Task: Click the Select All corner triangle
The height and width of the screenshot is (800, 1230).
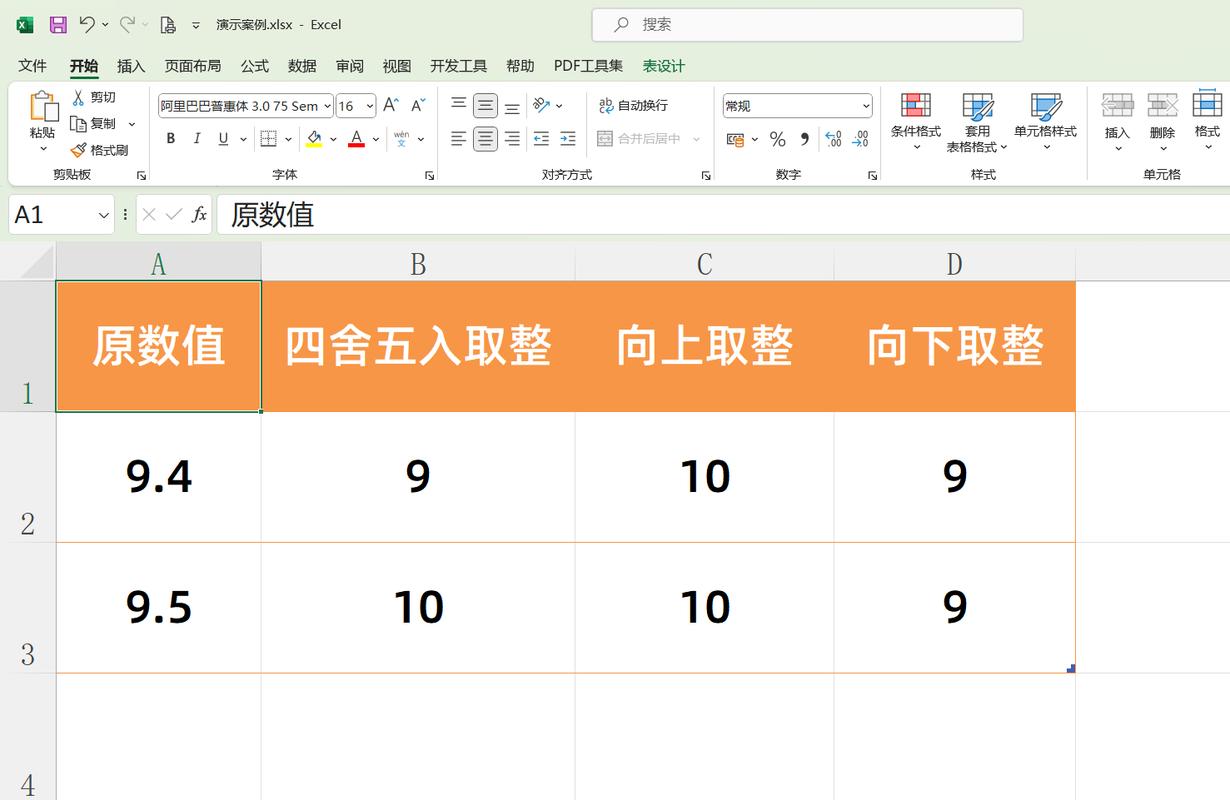Action: (37, 263)
